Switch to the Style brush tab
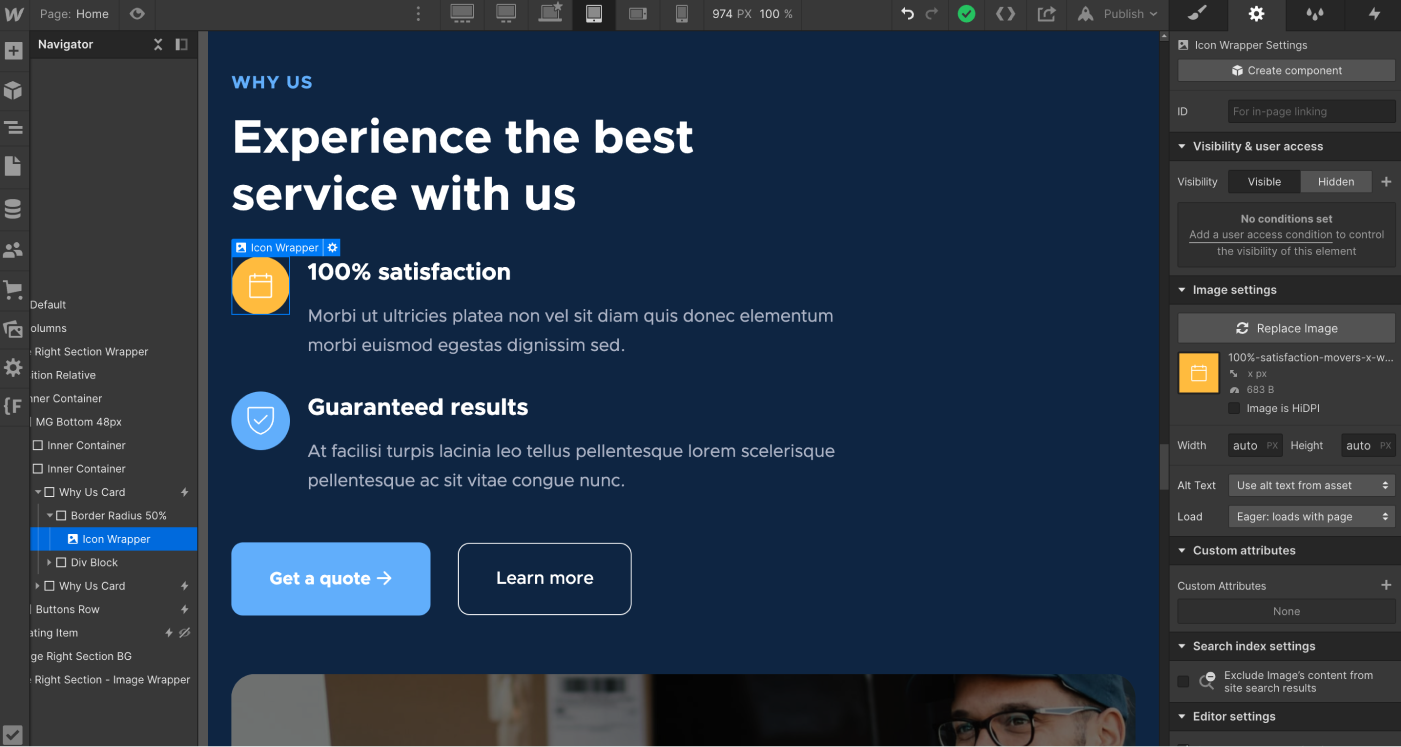This screenshot has height=747, width=1401. [x=1198, y=14]
